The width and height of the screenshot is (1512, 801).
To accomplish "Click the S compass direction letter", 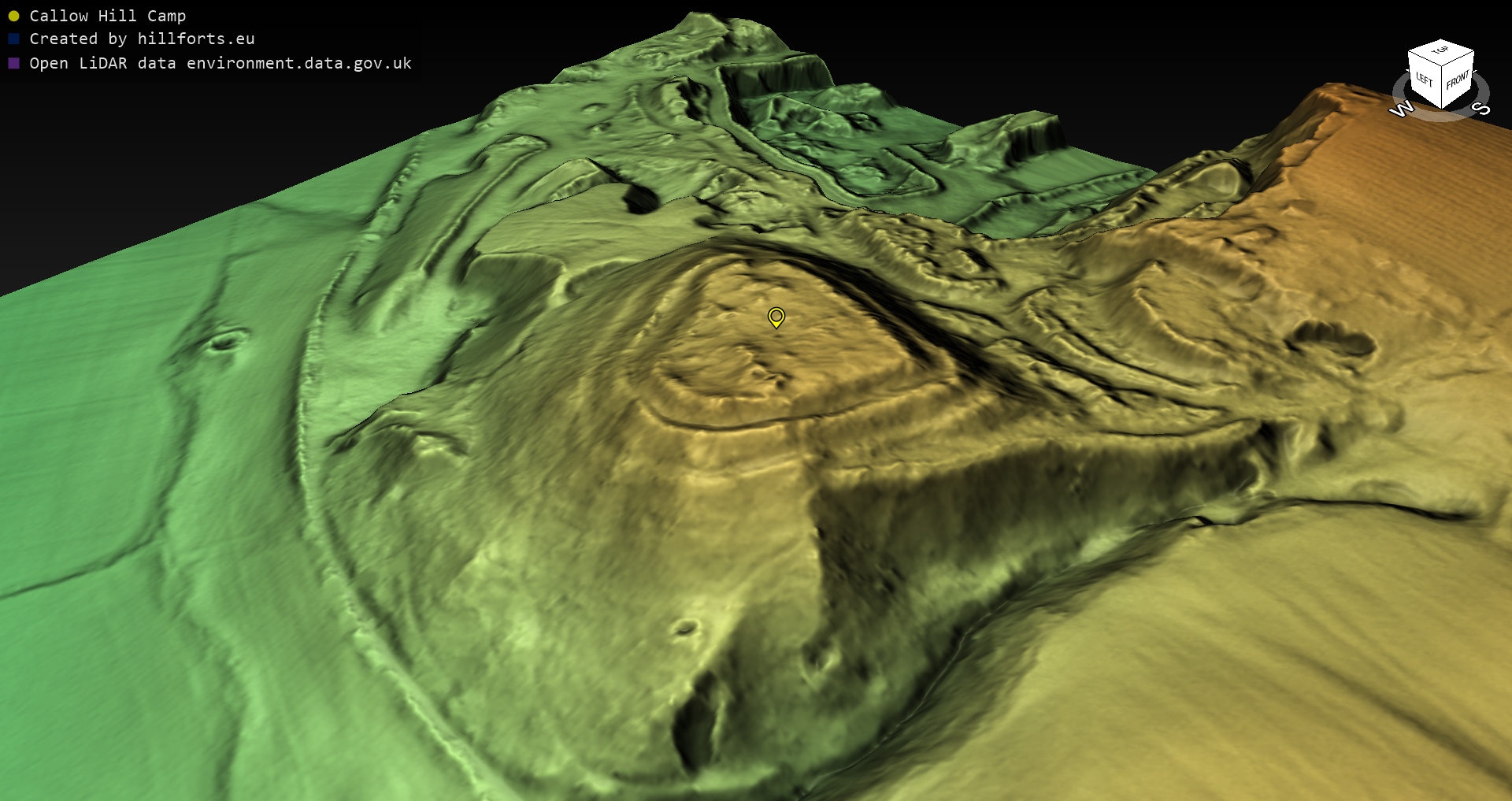I will (x=1480, y=108).
